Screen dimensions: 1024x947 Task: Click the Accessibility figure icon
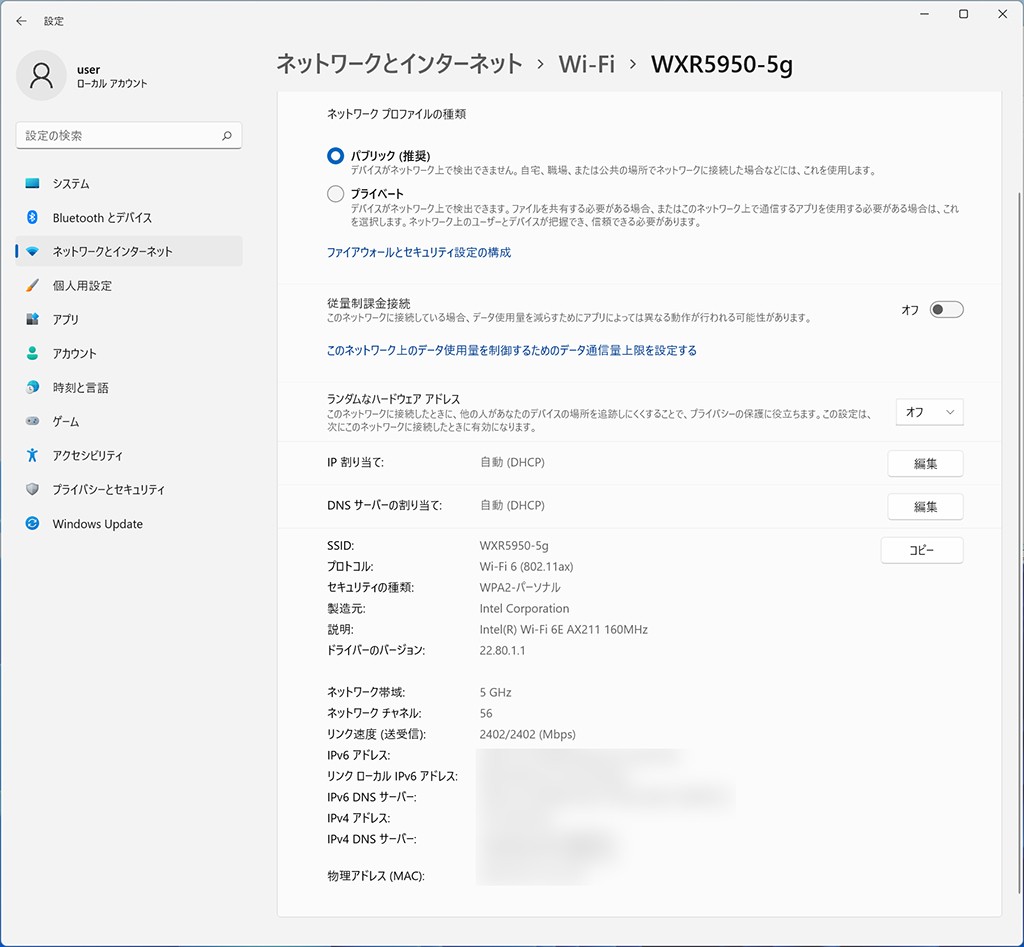coord(33,456)
